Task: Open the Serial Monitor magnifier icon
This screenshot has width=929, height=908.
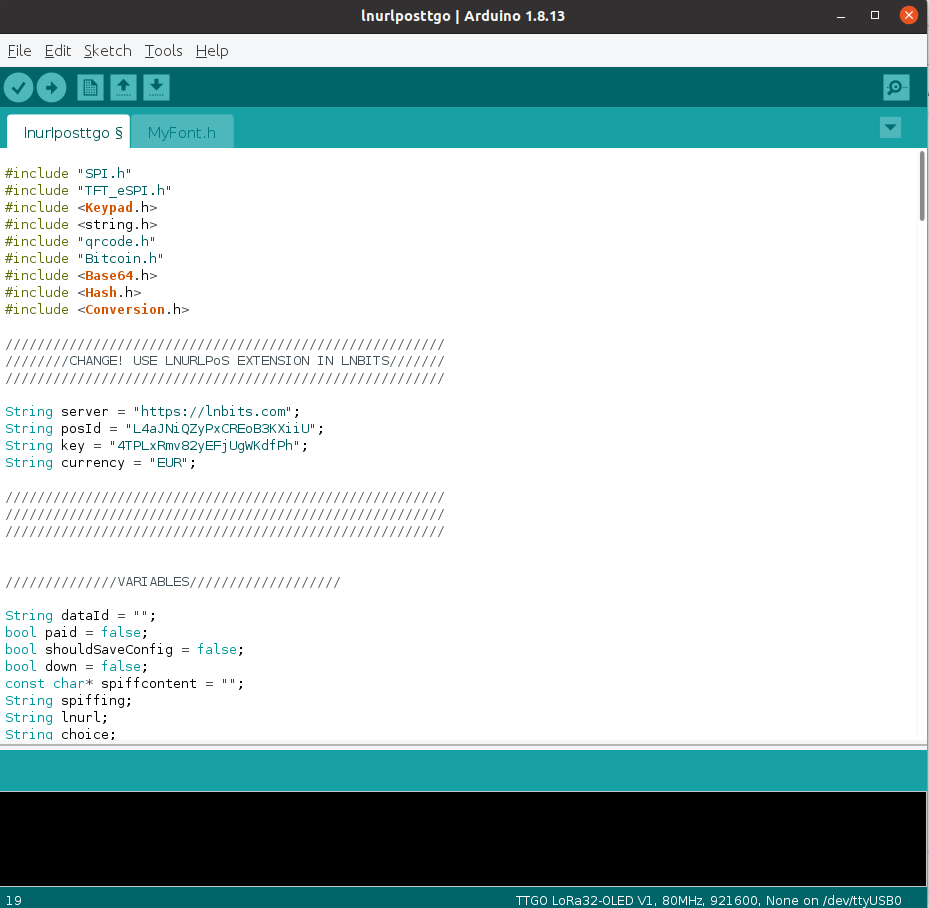Action: coord(896,88)
